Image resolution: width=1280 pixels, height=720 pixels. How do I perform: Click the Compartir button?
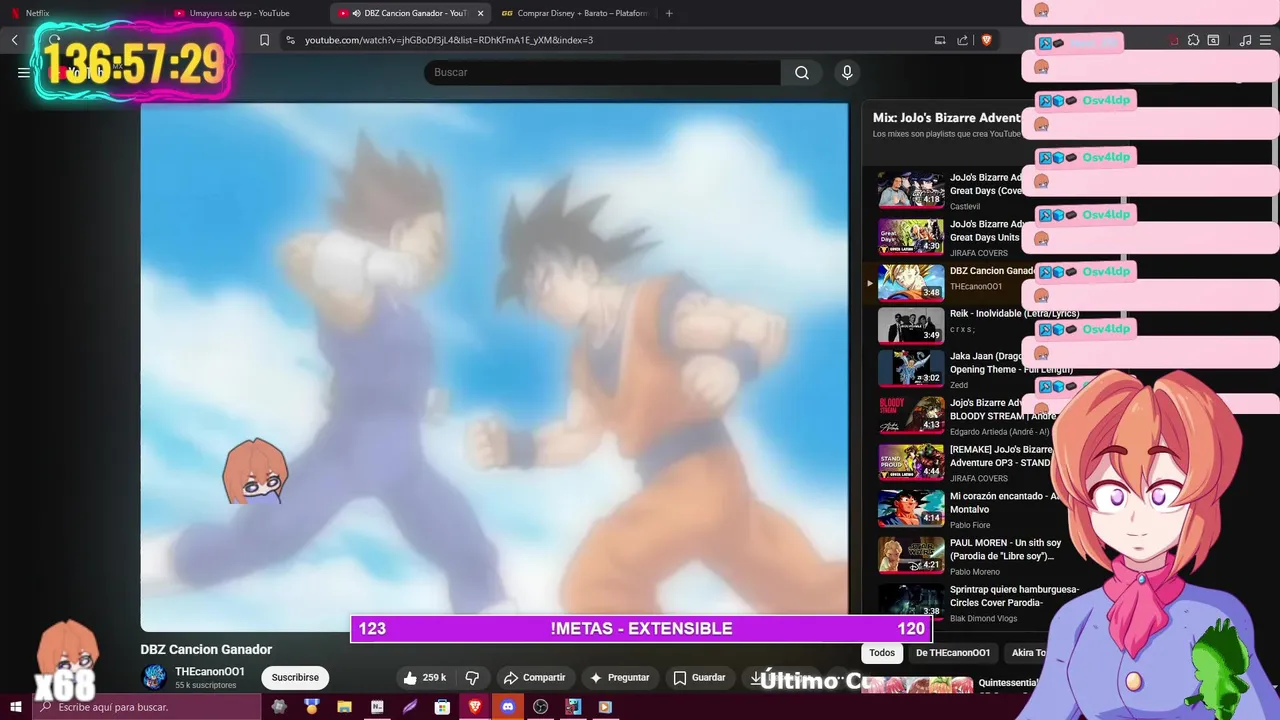click(535, 678)
